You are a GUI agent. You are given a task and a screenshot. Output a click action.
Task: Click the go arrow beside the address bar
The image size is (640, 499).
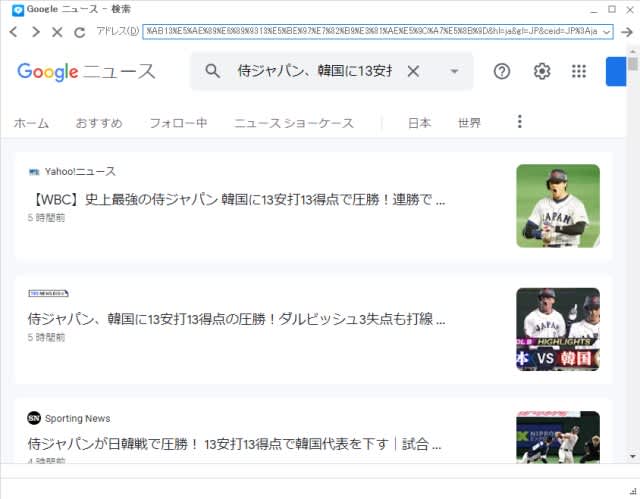pos(627,32)
